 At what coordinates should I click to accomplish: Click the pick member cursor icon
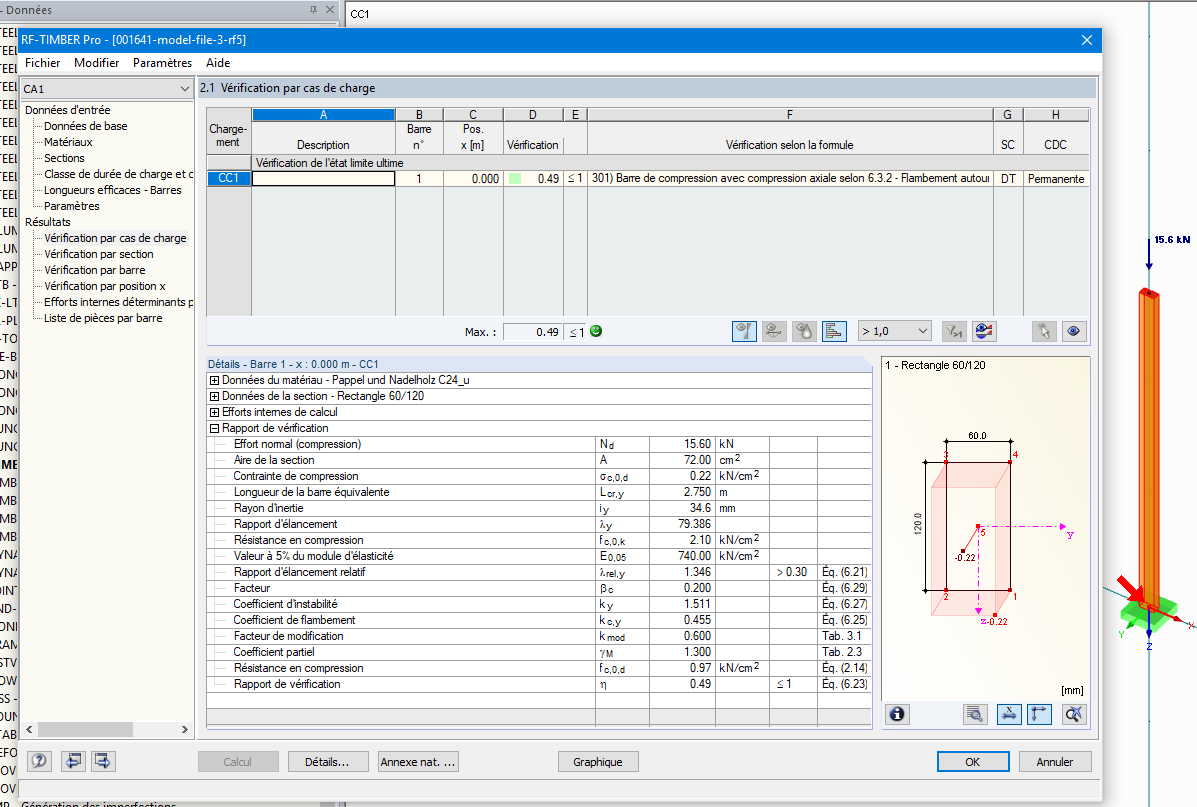(1044, 331)
